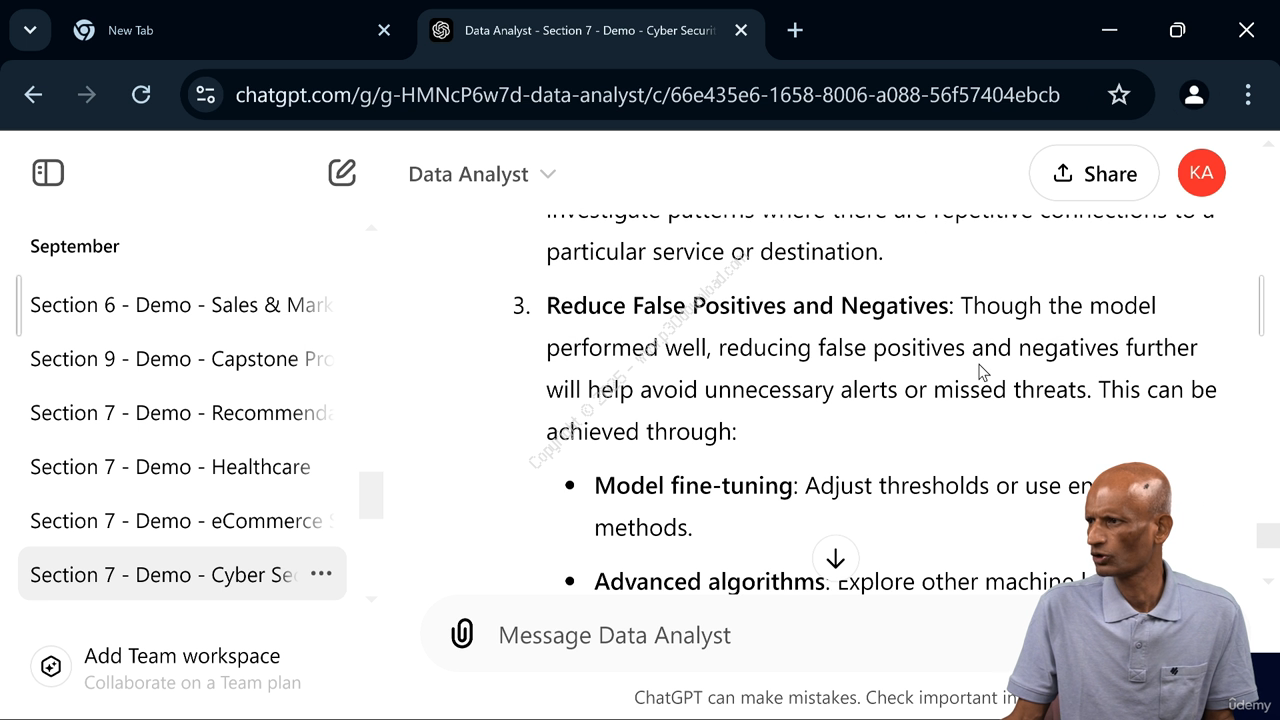Open the KA account avatar menu
The height and width of the screenshot is (720, 1280).
point(1201,173)
